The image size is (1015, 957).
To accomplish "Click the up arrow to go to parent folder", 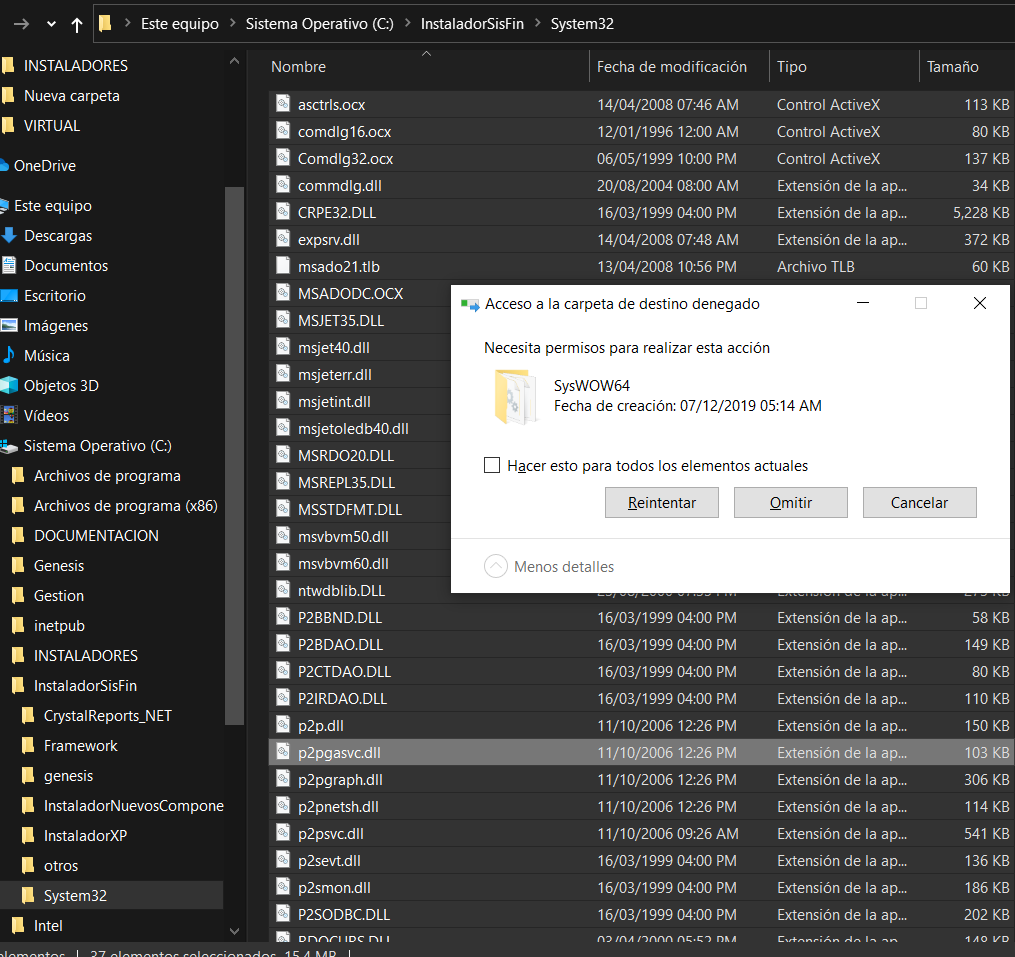I will [77, 25].
